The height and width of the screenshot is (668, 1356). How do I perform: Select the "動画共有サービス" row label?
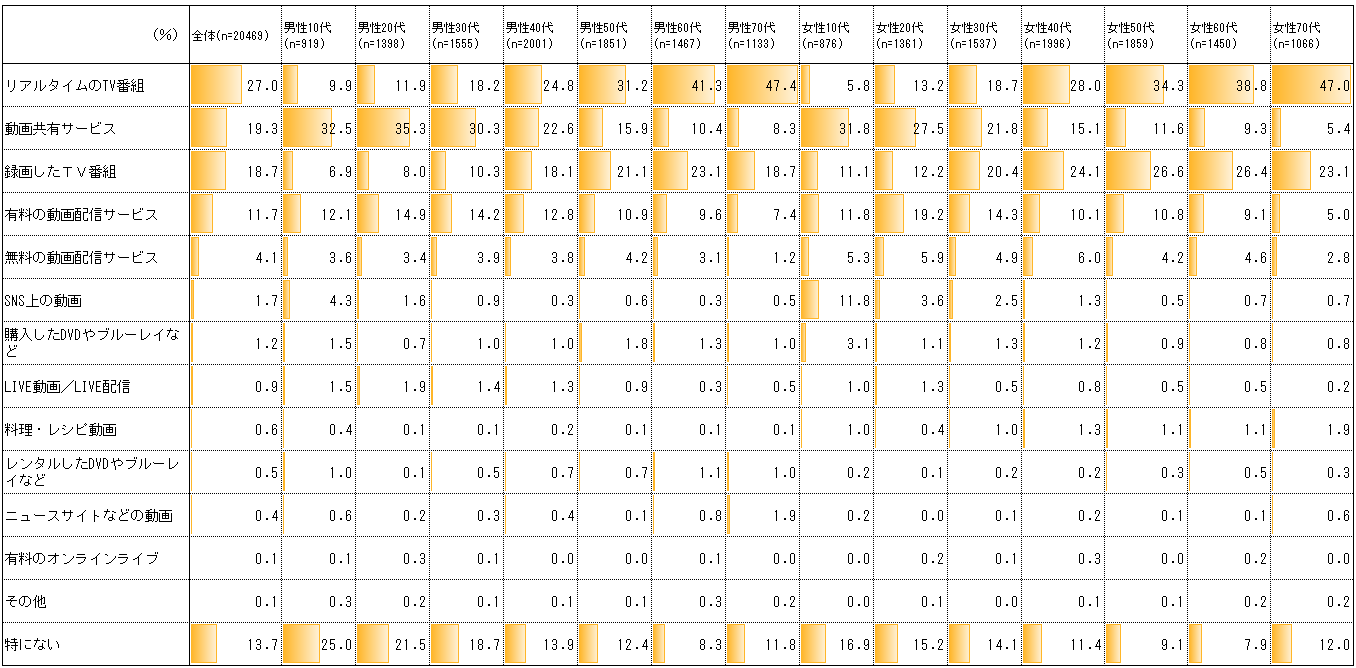pos(60,129)
